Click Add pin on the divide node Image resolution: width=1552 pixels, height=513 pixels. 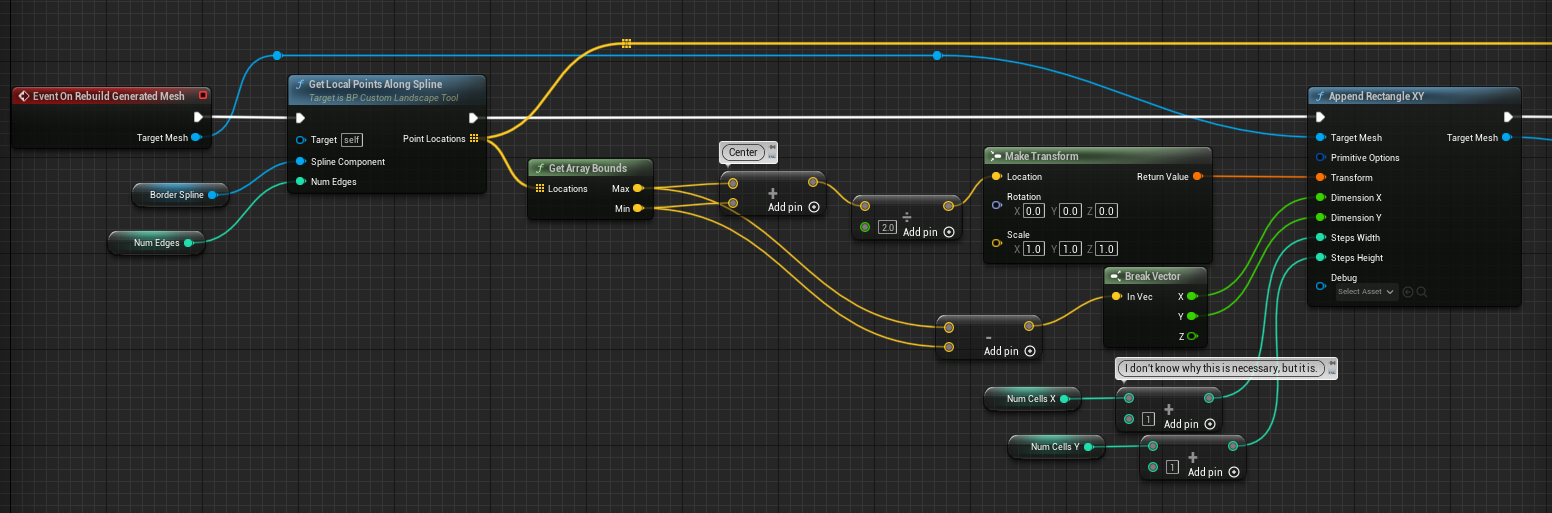(928, 232)
